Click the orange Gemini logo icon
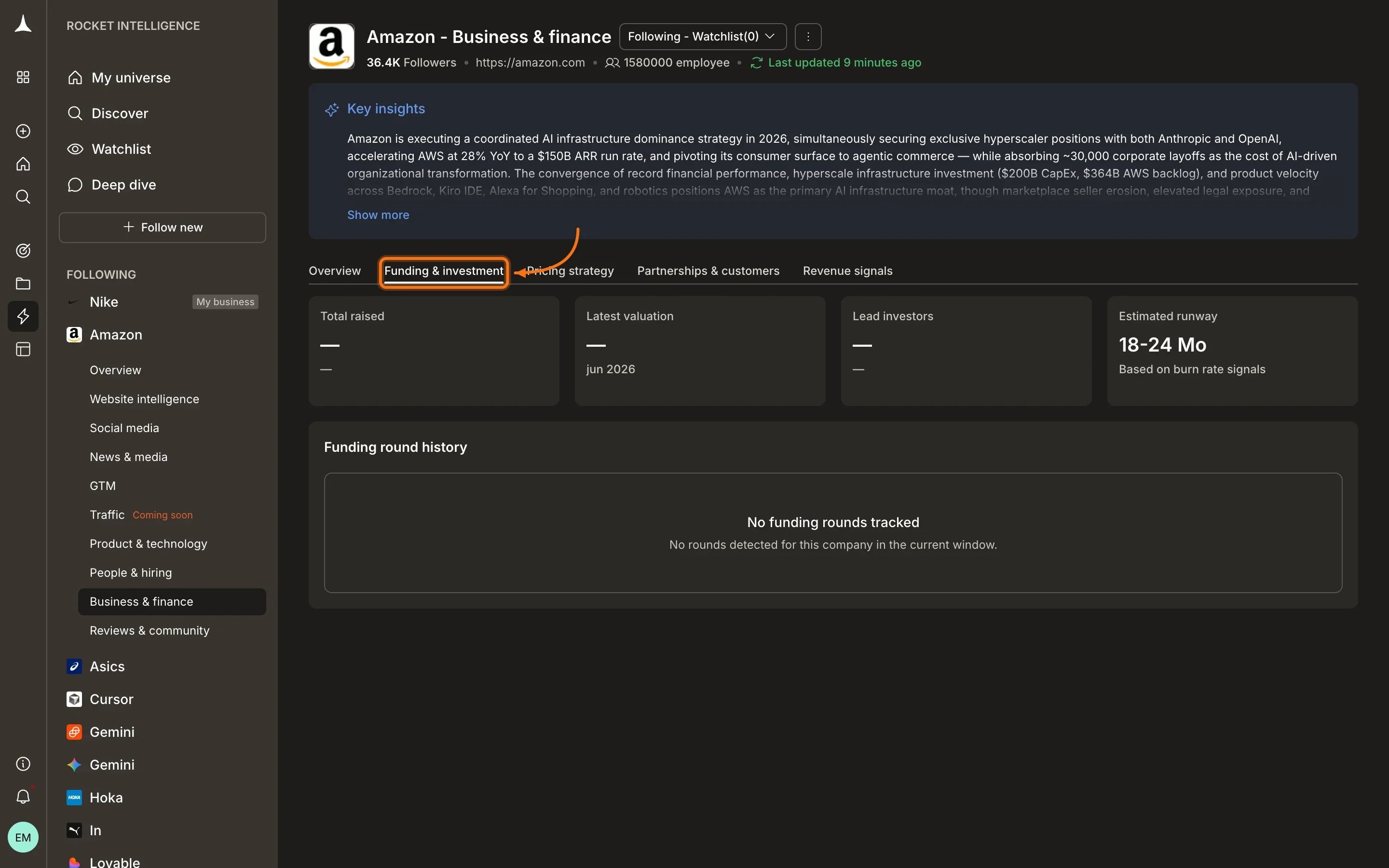 point(74,732)
